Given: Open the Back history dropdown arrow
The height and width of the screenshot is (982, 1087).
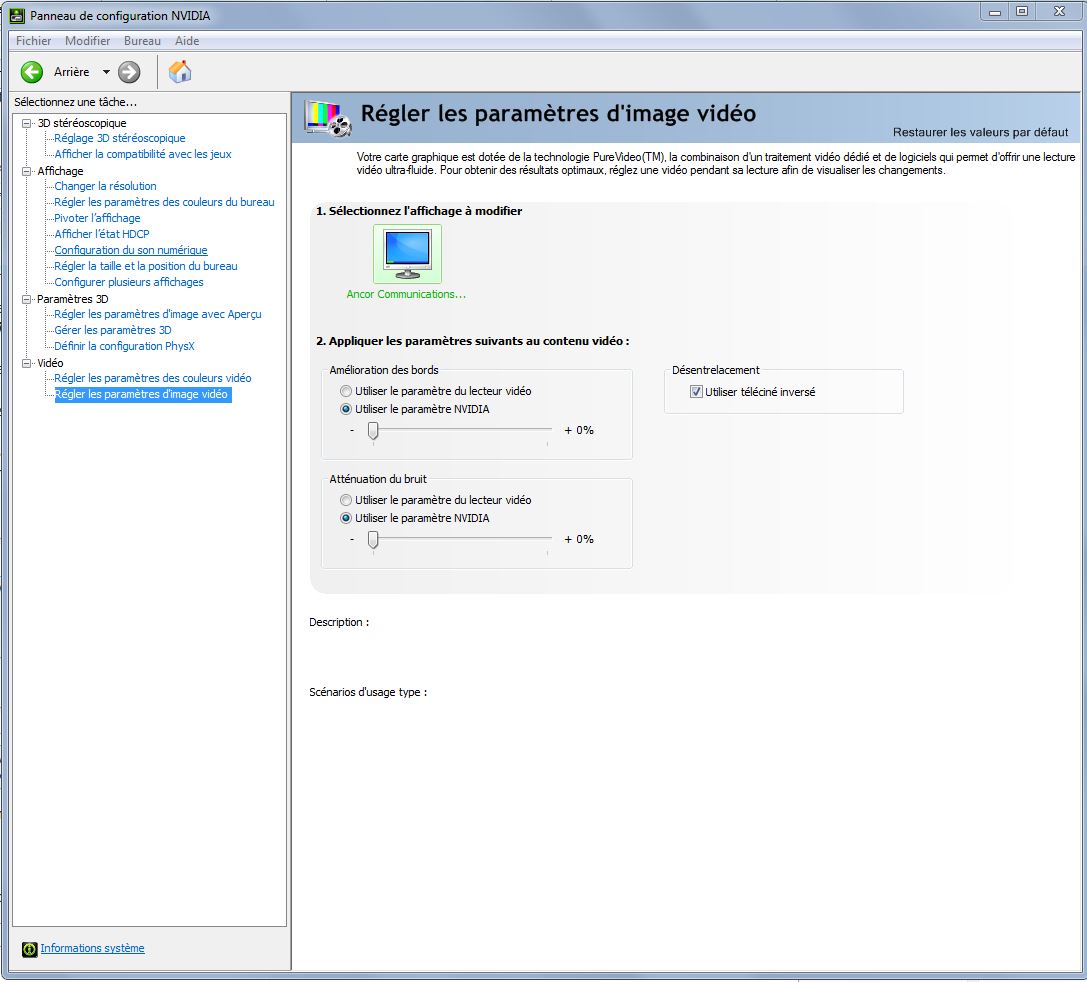Looking at the screenshot, I should (106, 72).
